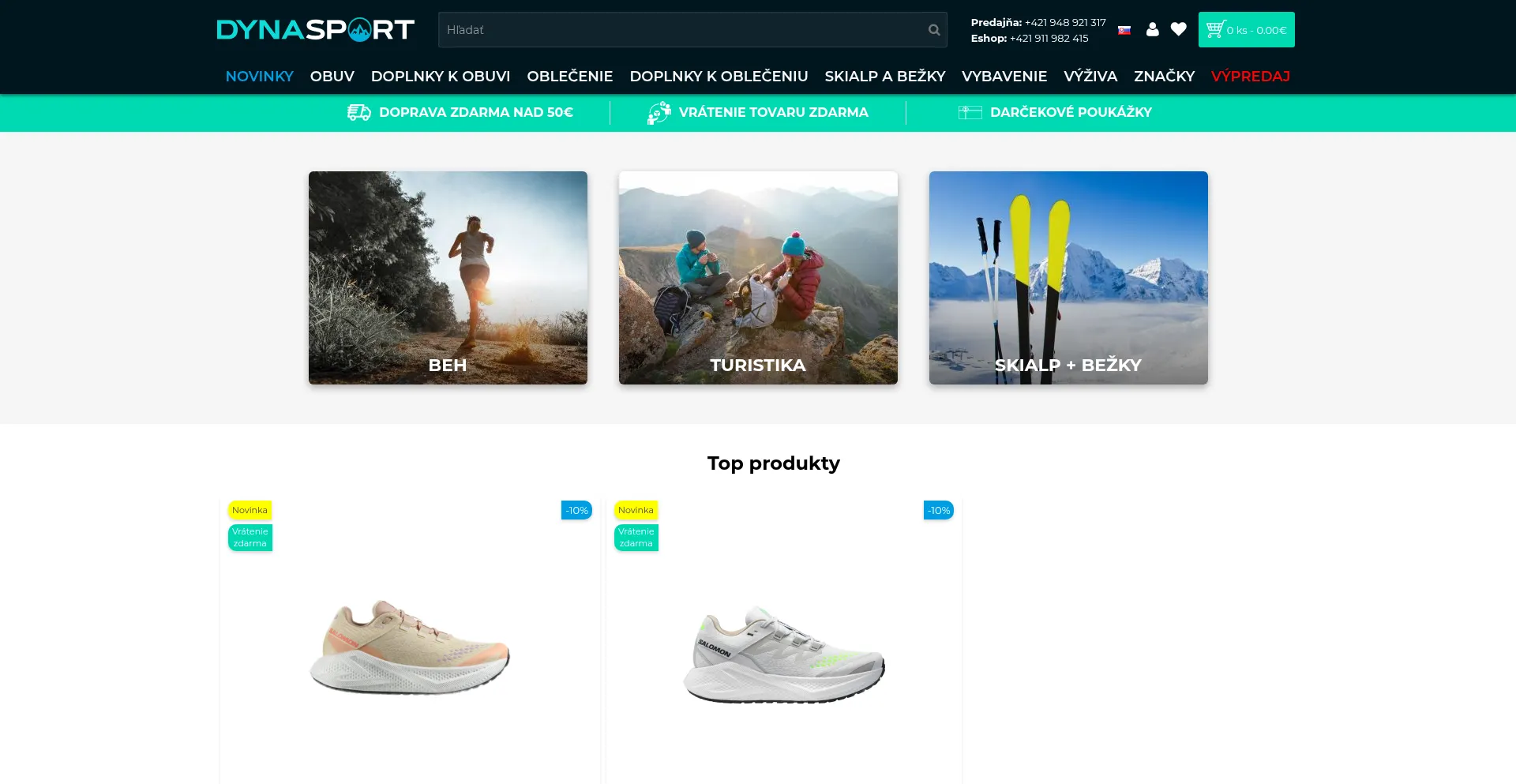Open the OBUV menu
This screenshot has height=784, width=1516.
tap(332, 76)
